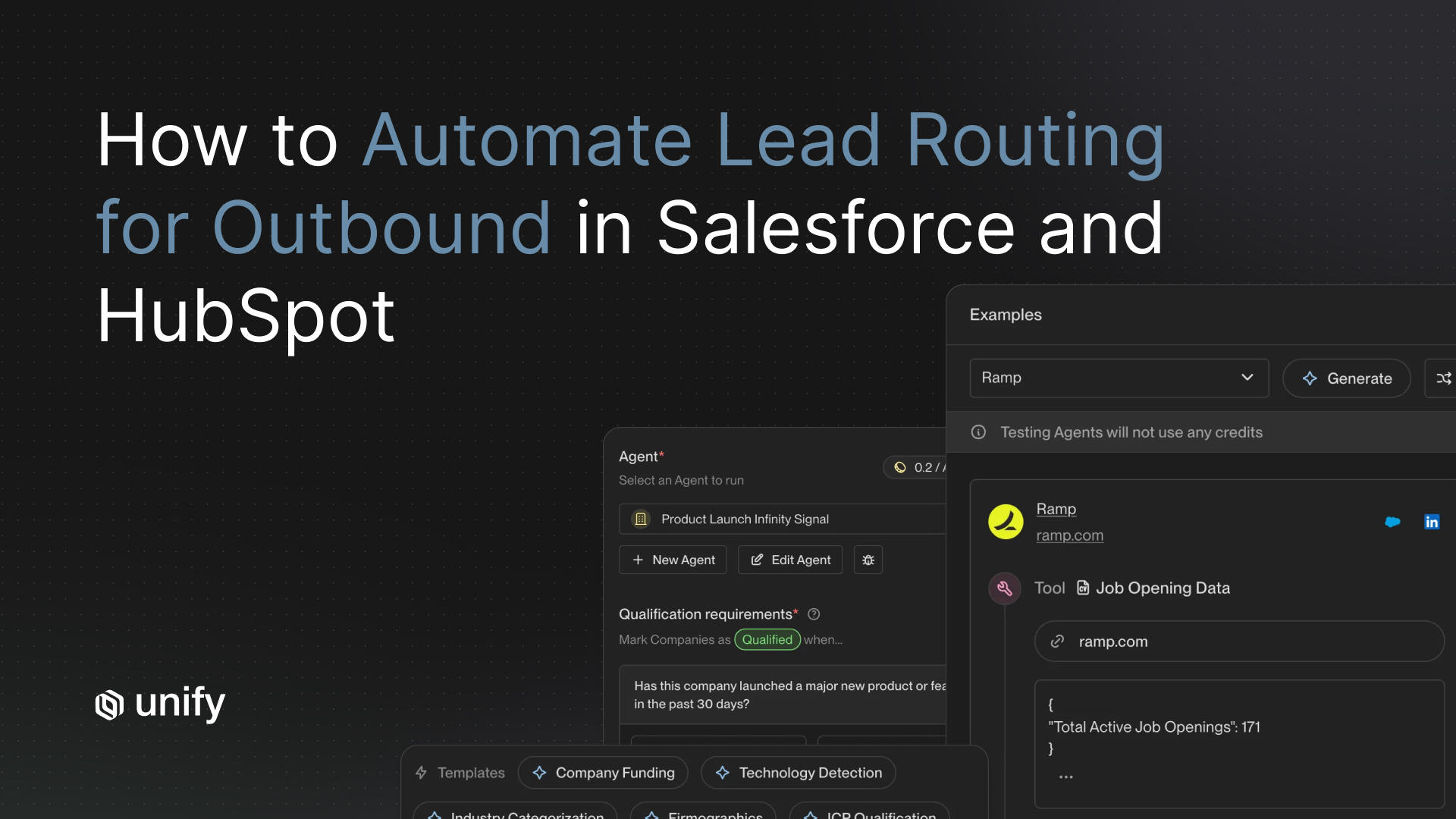
Task: Click the Templates label
Action: [x=471, y=773]
